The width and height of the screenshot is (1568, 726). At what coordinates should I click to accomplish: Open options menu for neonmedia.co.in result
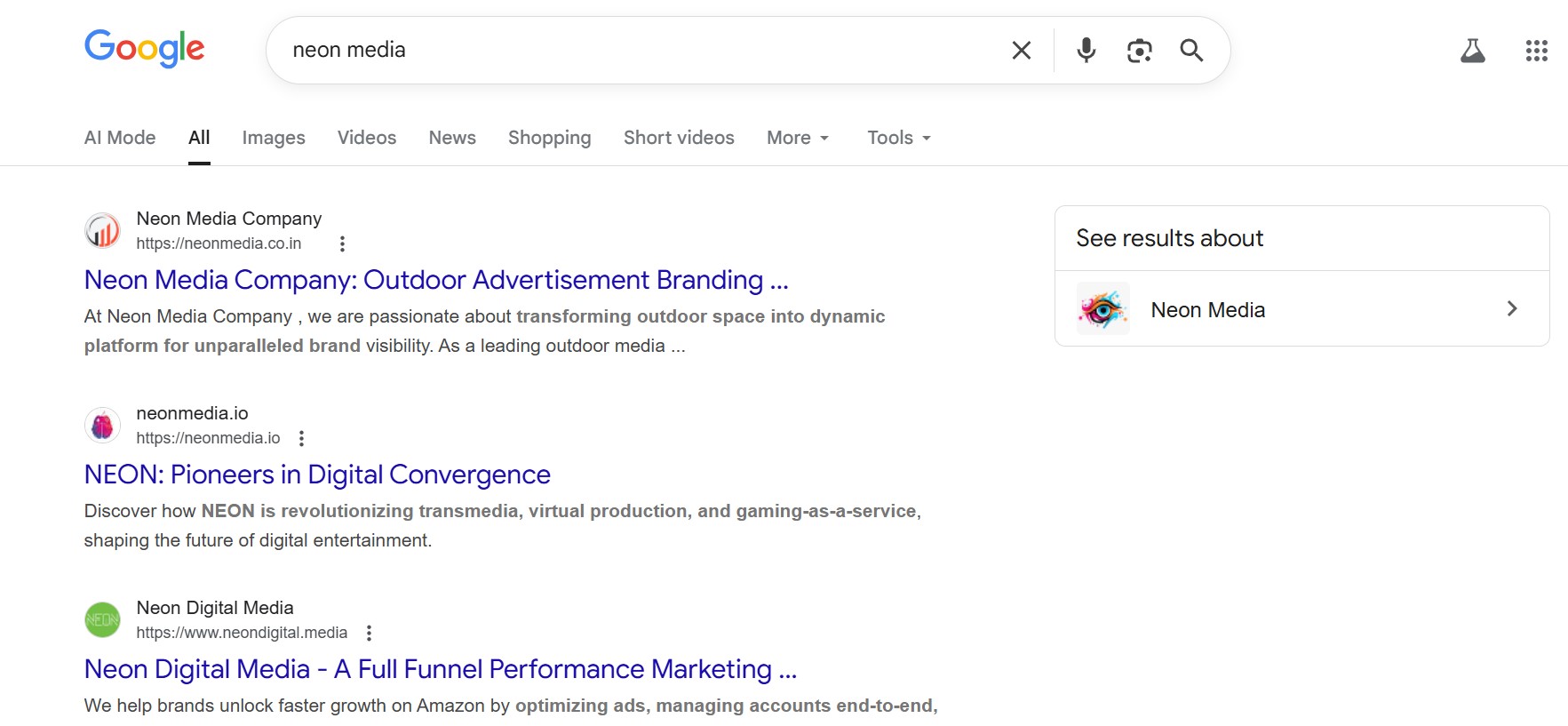[342, 243]
